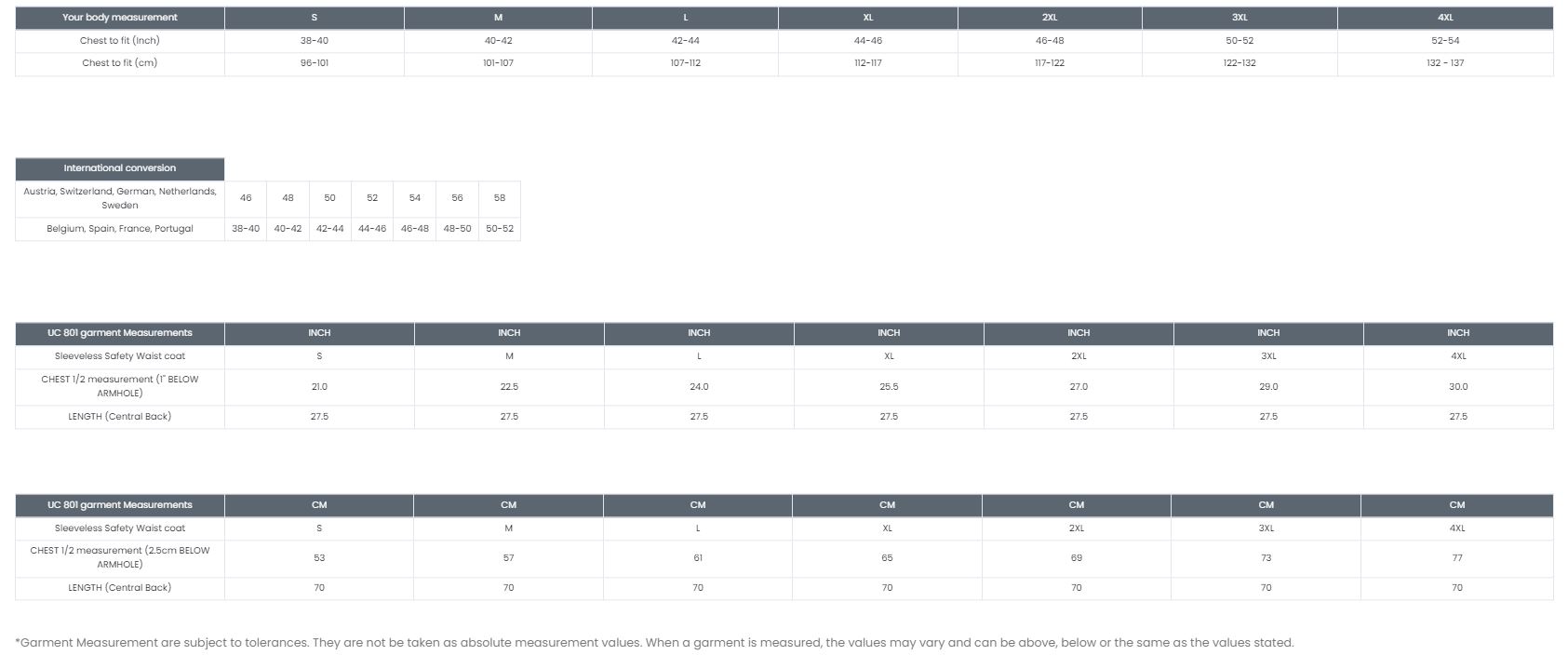Select the 2XL column header in body measurement
1568x655 pixels.
(1050, 18)
